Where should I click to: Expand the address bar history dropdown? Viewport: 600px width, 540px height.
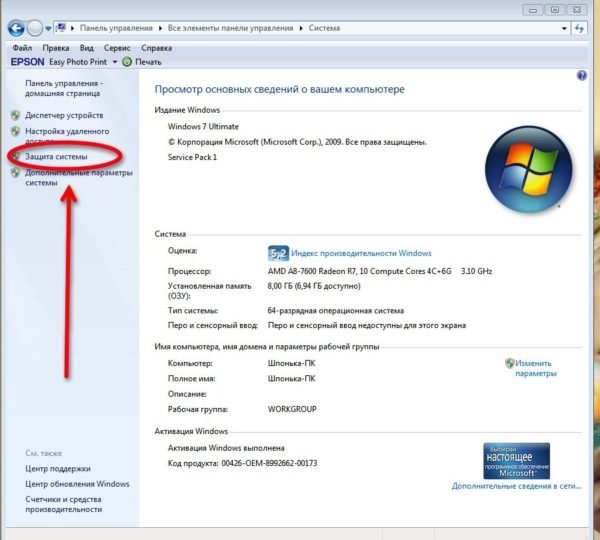click(564, 28)
